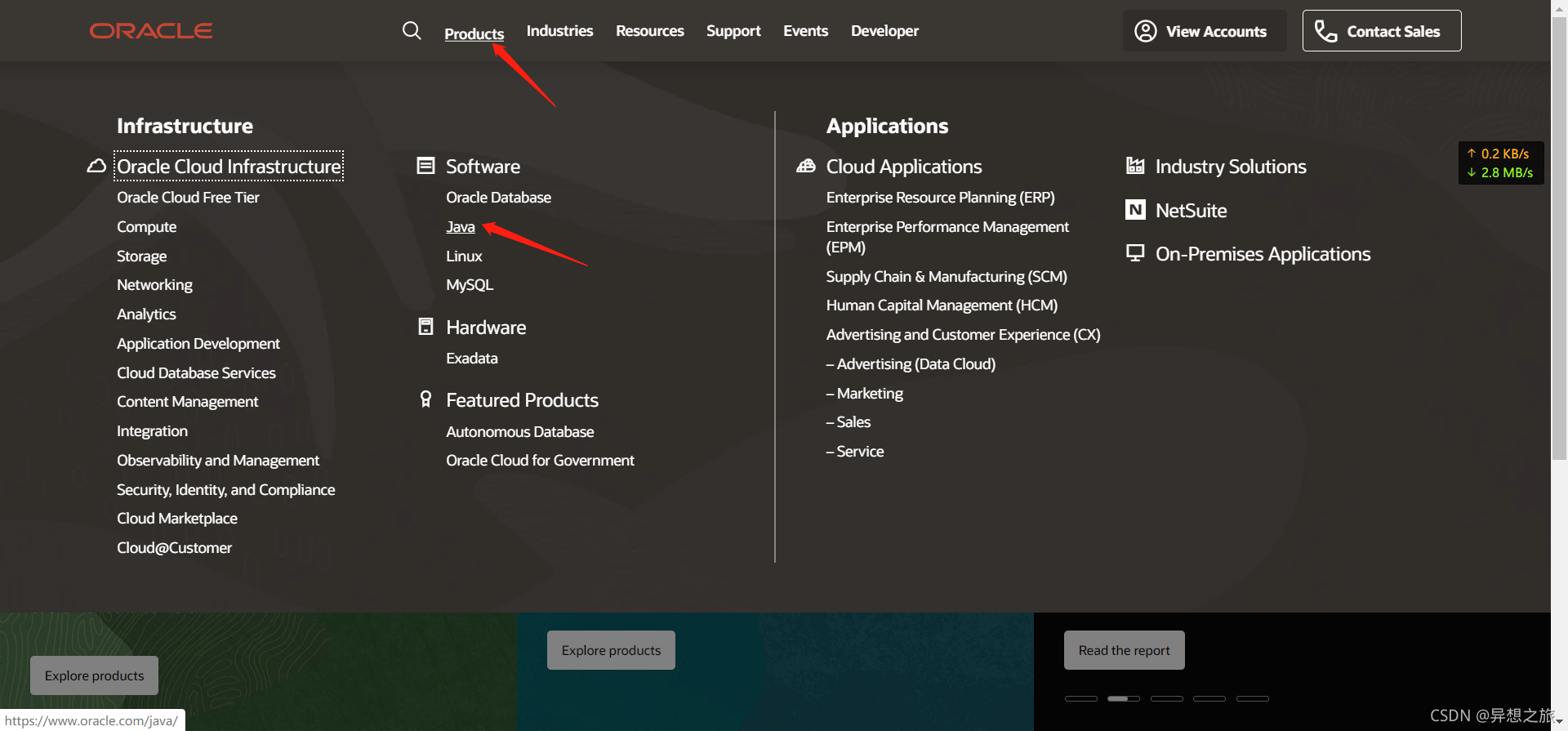This screenshot has height=731, width=1568.
Task: Open the Featured Products heading
Action: coord(522,400)
